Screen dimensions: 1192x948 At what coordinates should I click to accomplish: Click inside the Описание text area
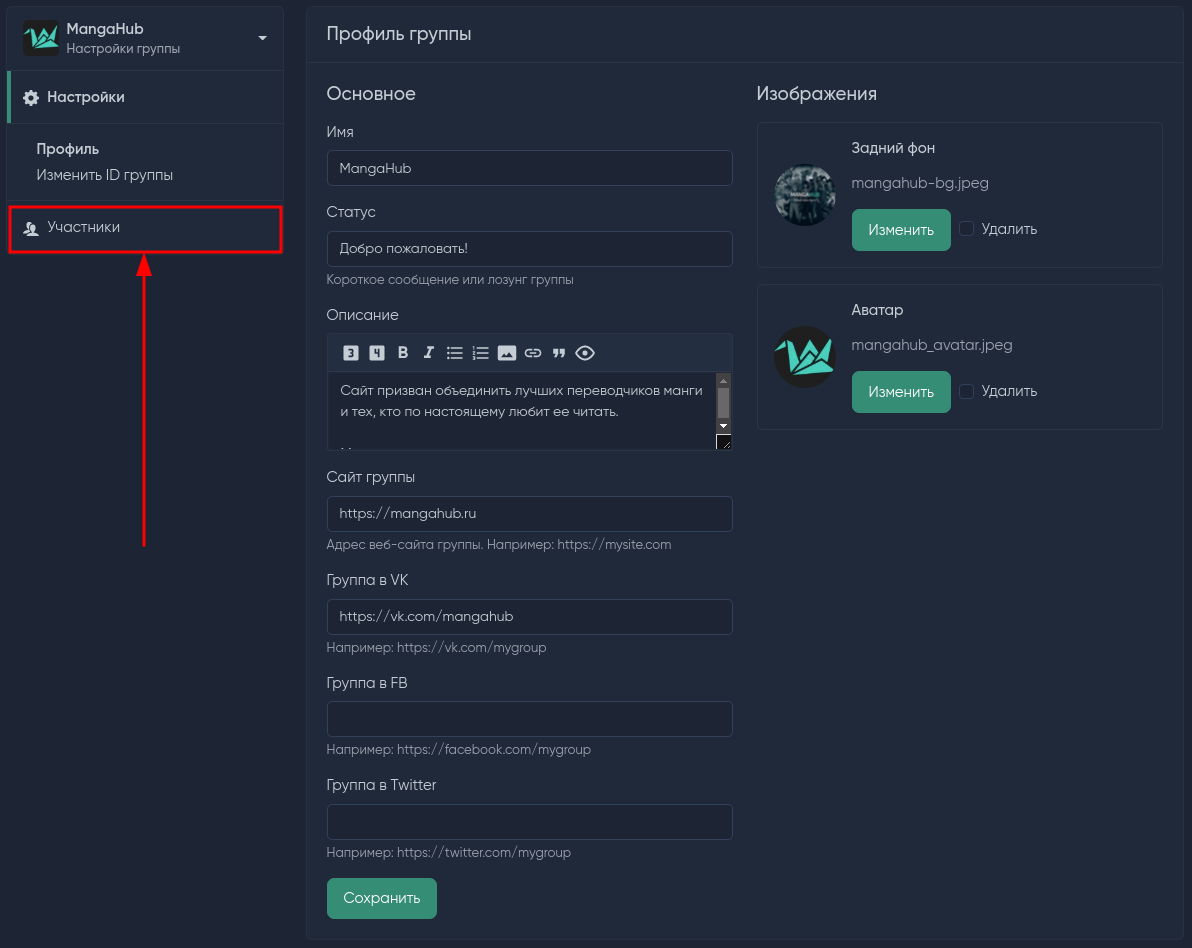coord(522,411)
